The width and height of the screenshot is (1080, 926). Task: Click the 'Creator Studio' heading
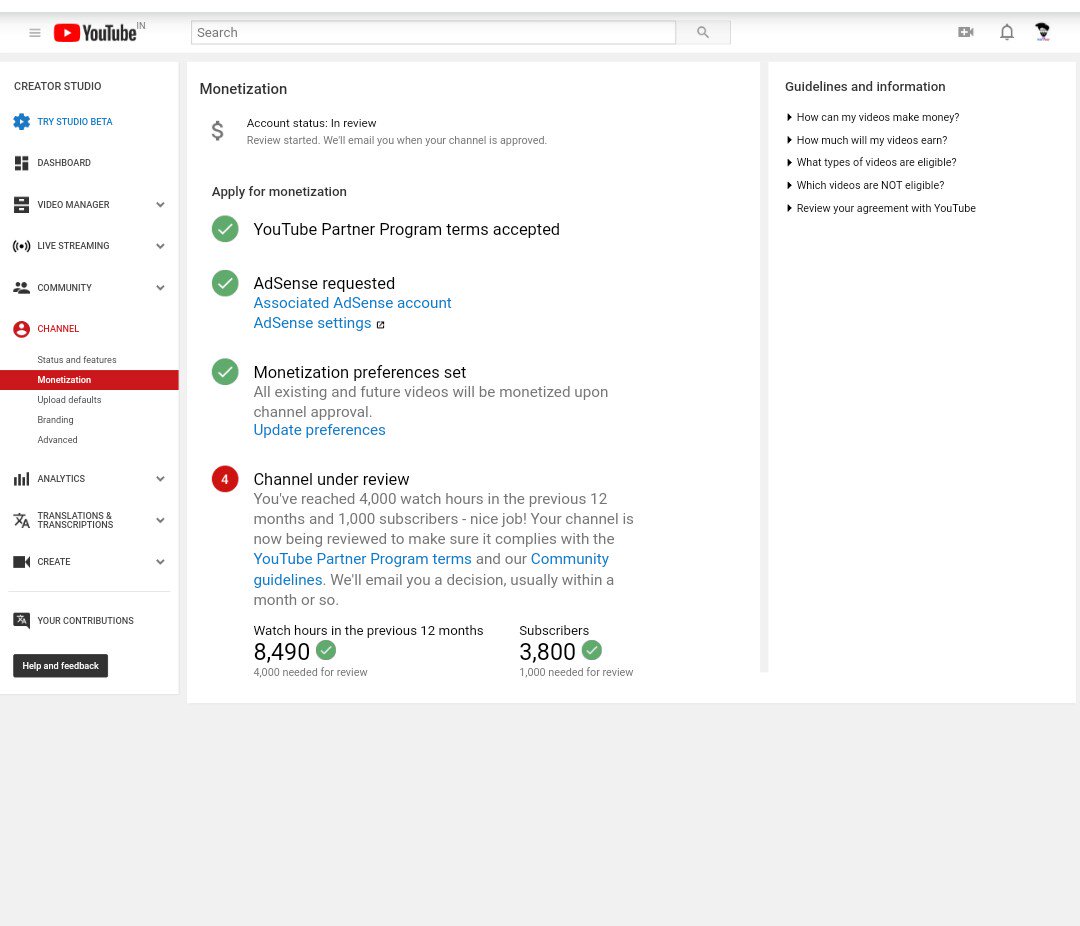(57, 86)
